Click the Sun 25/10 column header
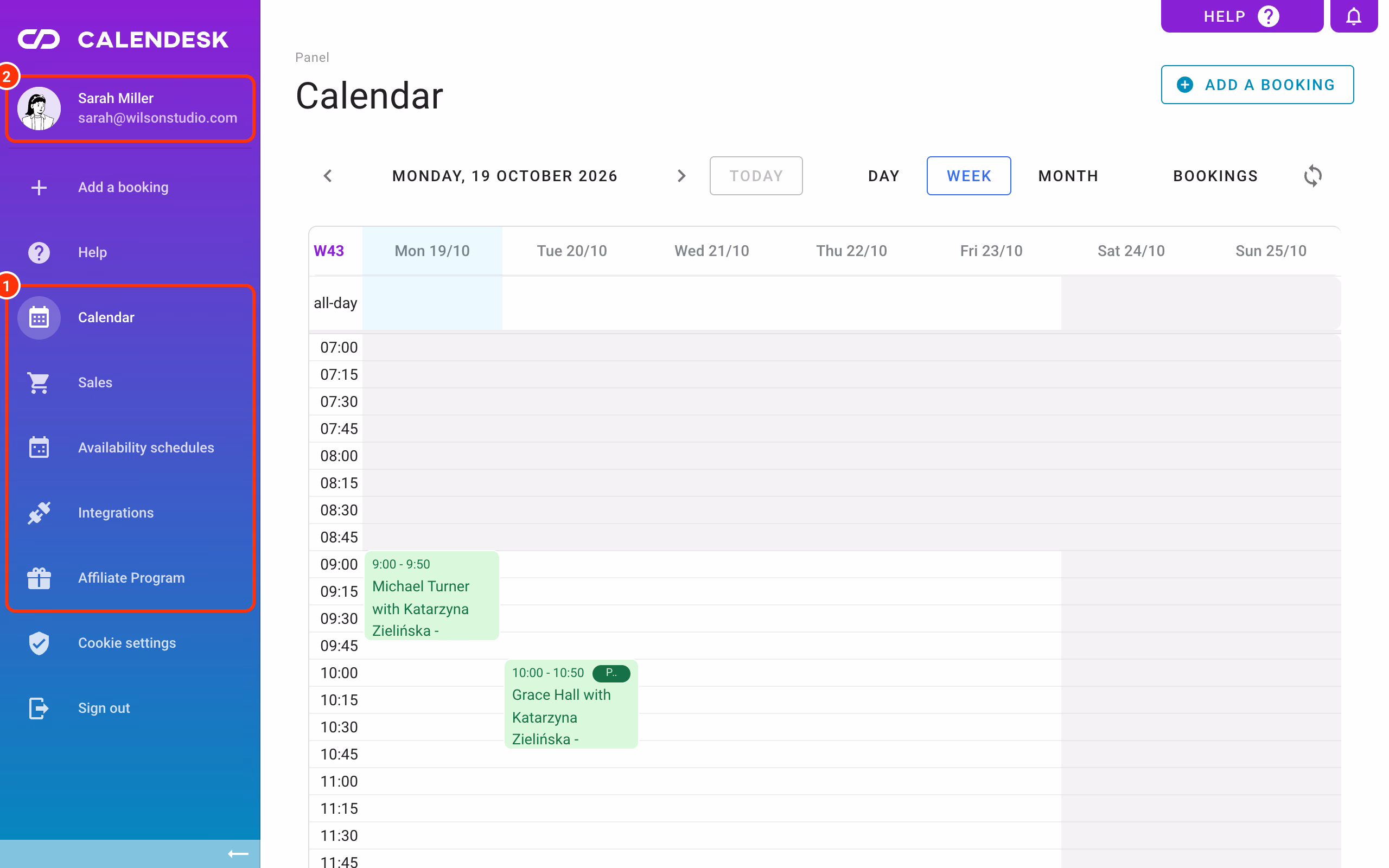This screenshot has width=1389, height=868. (x=1271, y=251)
